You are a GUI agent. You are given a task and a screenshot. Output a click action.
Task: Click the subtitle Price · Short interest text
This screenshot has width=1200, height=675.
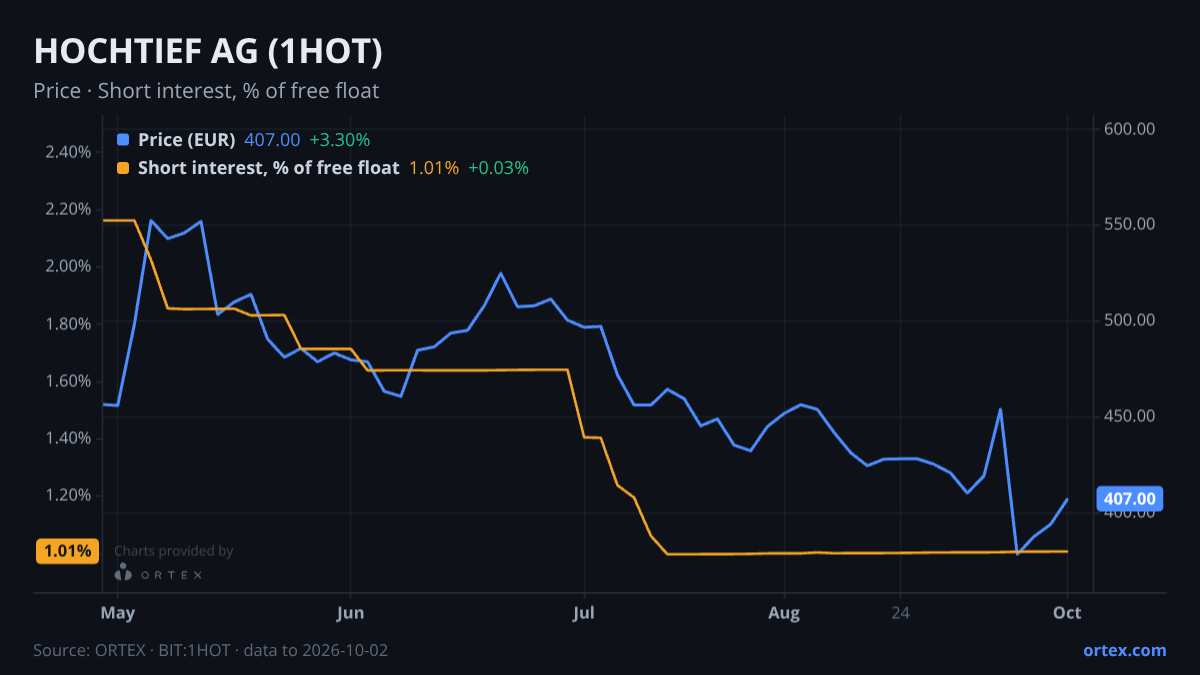tap(206, 91)
